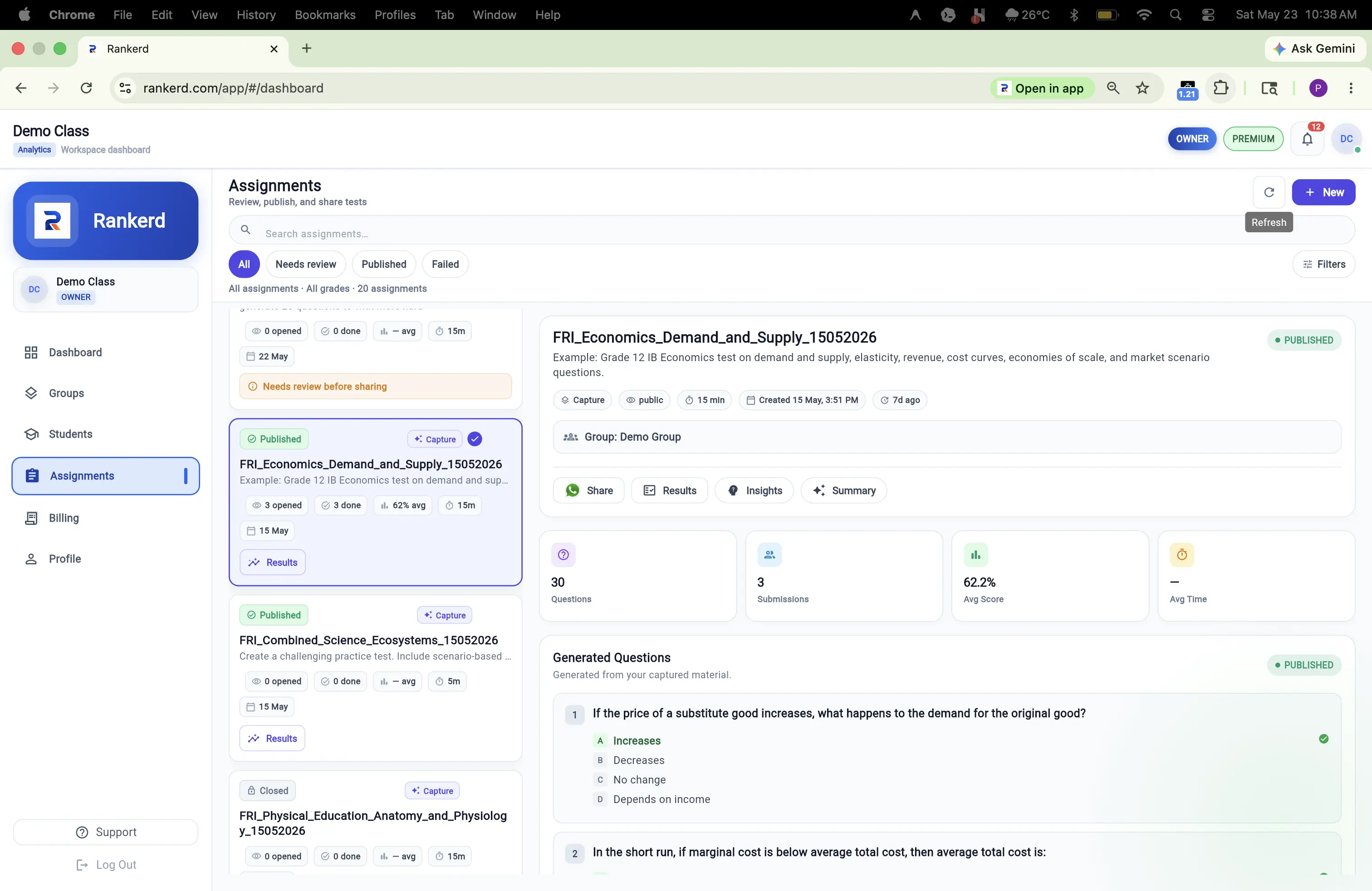Screen dimensions: 1372x891
Task: Click the blue OWNER badge in header
Action: pos(1192,139)
